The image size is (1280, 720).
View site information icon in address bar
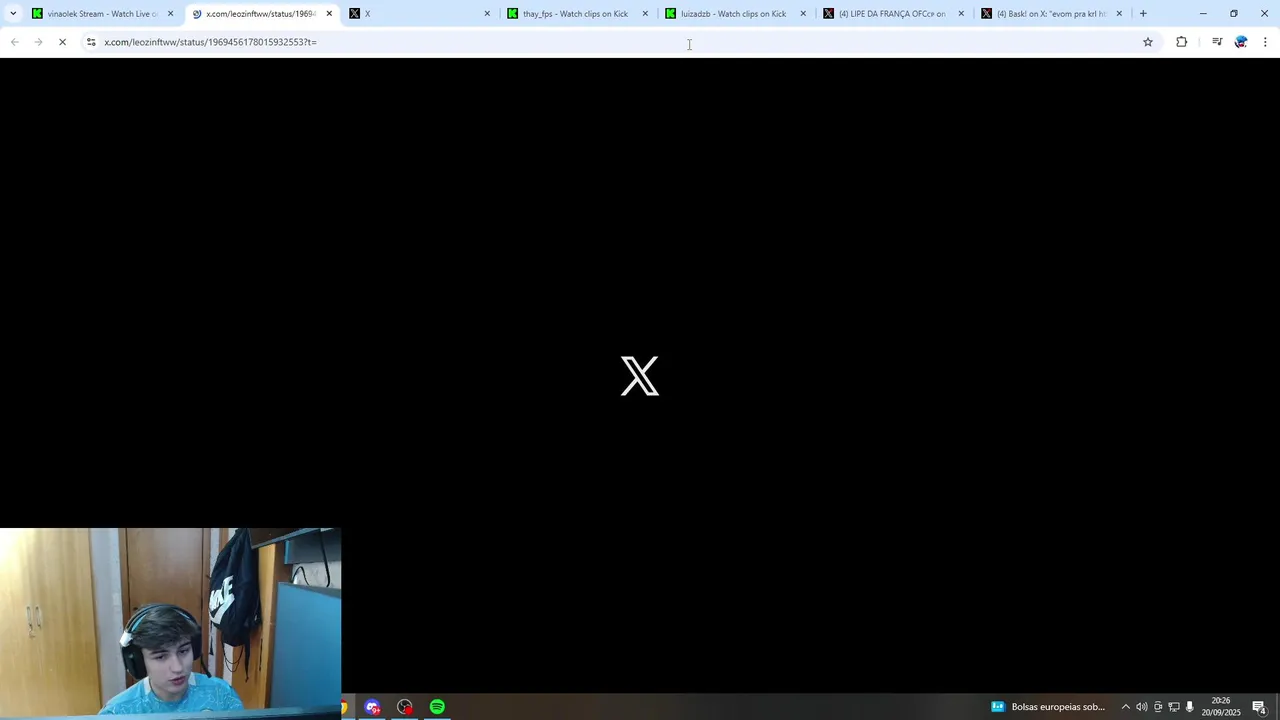coord(91,42)
